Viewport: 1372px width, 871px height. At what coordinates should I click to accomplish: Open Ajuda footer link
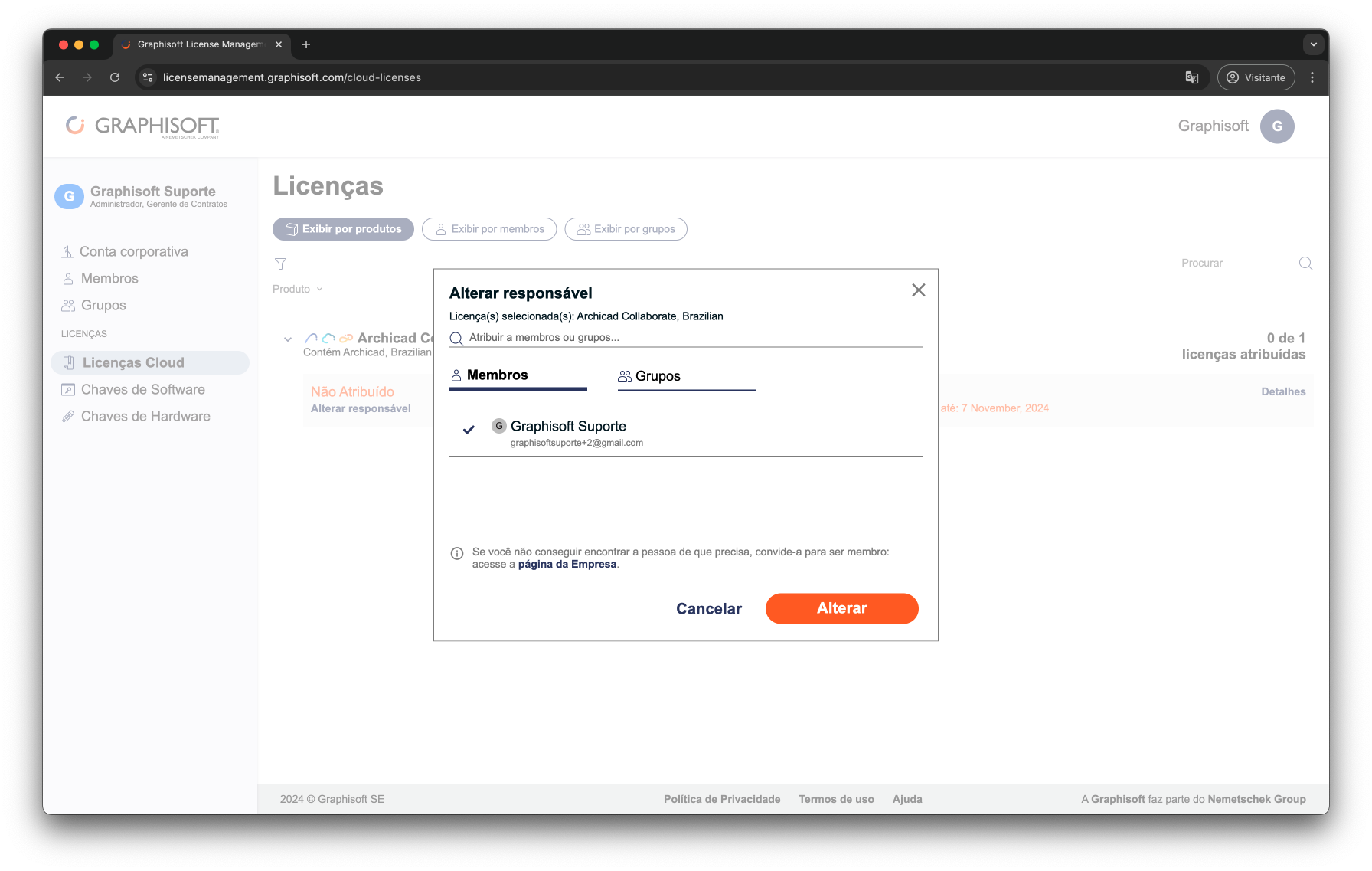pos(907,800)
